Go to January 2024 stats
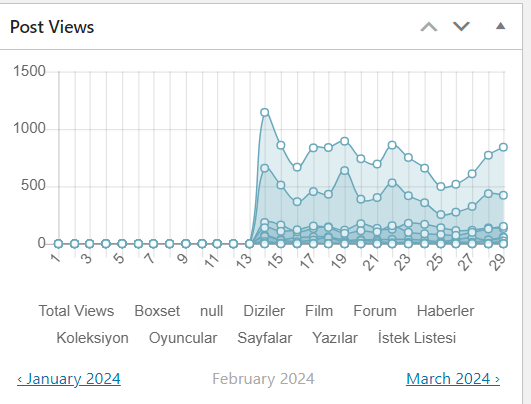This screenshot has width=531, height=404. click(x=69, y=379)
